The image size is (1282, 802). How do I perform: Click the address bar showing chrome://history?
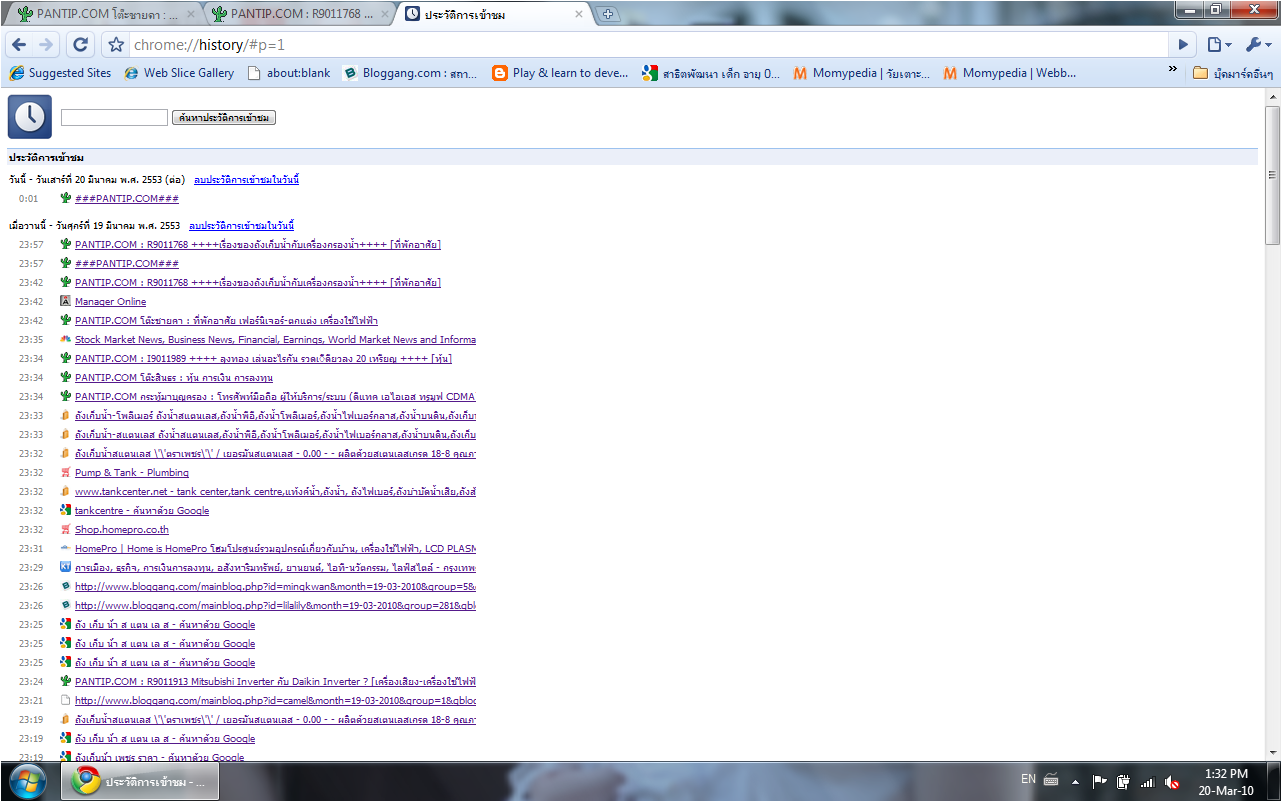pyautogui.click(x=648, y=45)
